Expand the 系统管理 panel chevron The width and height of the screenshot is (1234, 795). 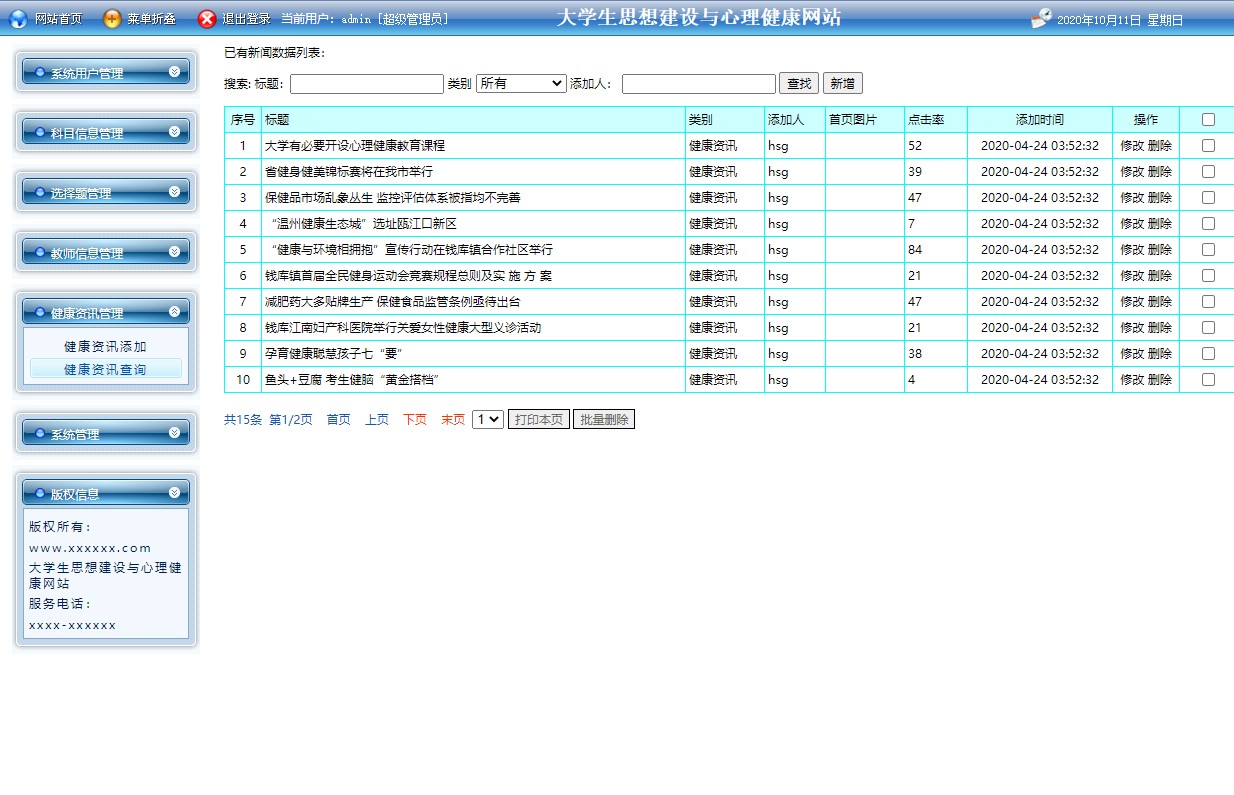[174, 432]
